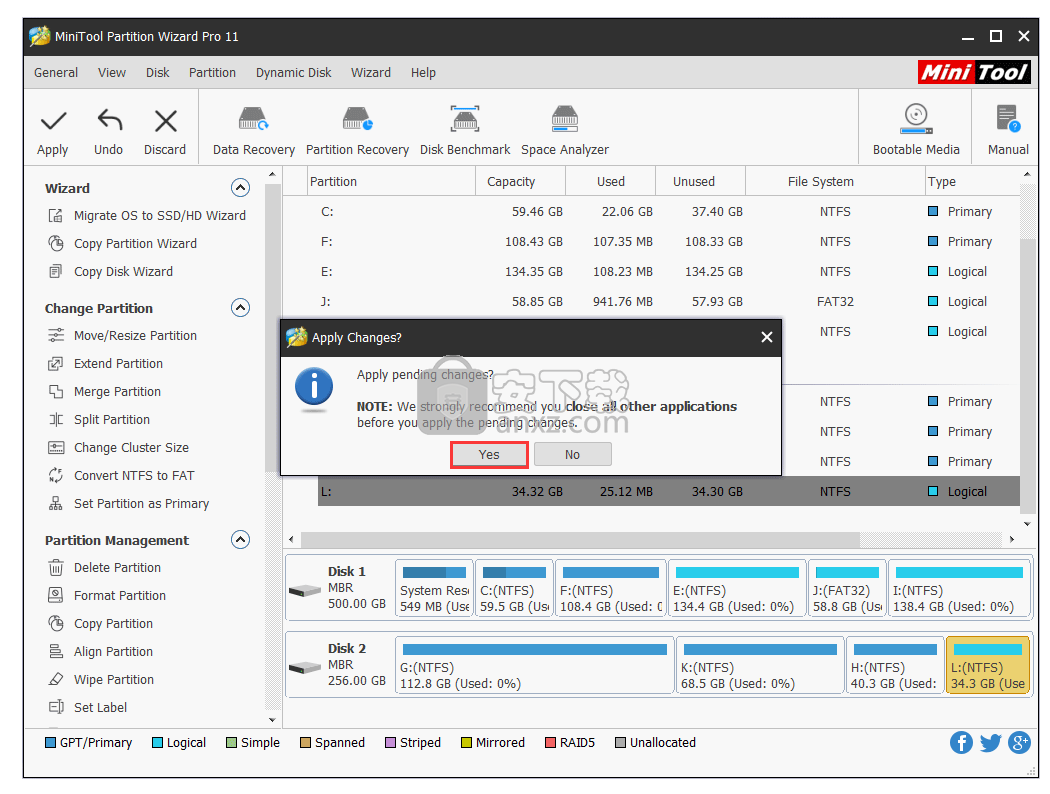Select E:(NTFS) block on Disk 1
The width and height of the screenshot is (1050, 794).
[x=737, y=589]
